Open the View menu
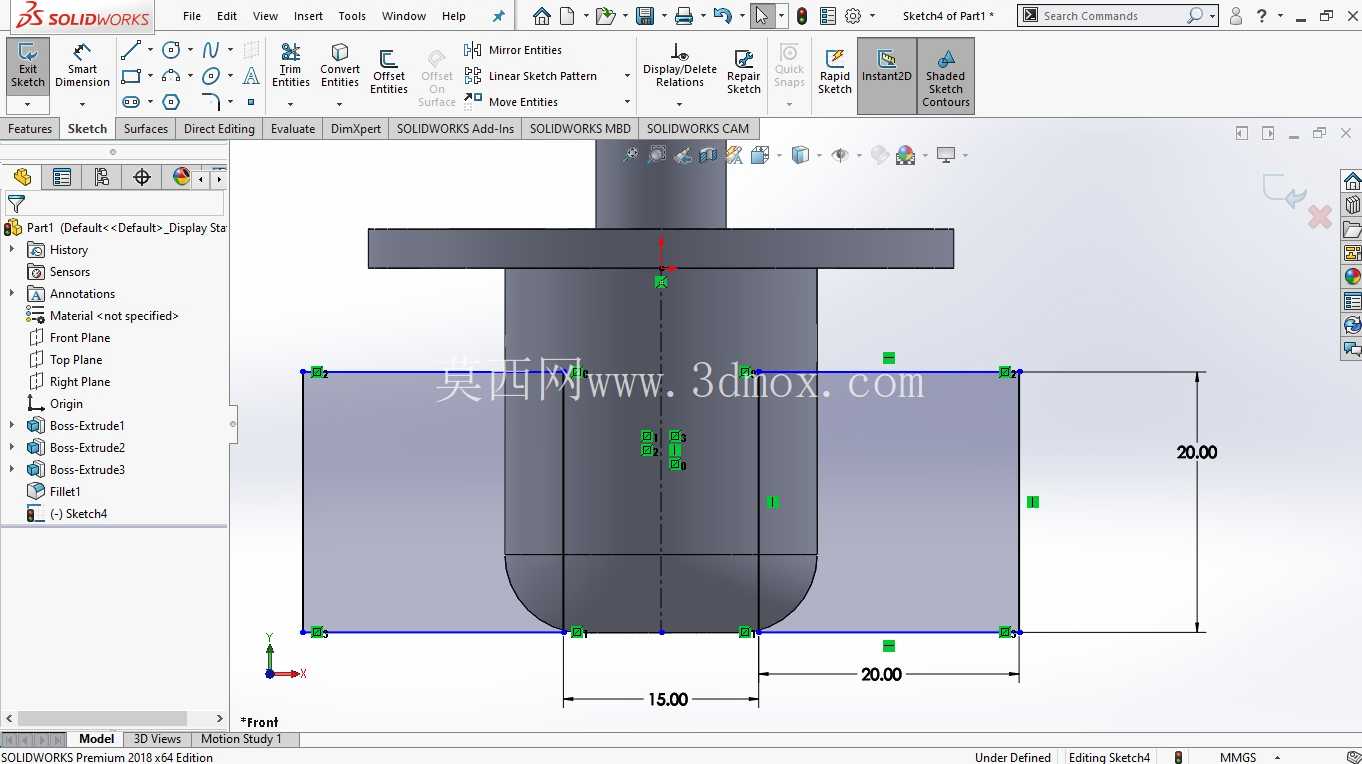 click(x=265, y=16)
